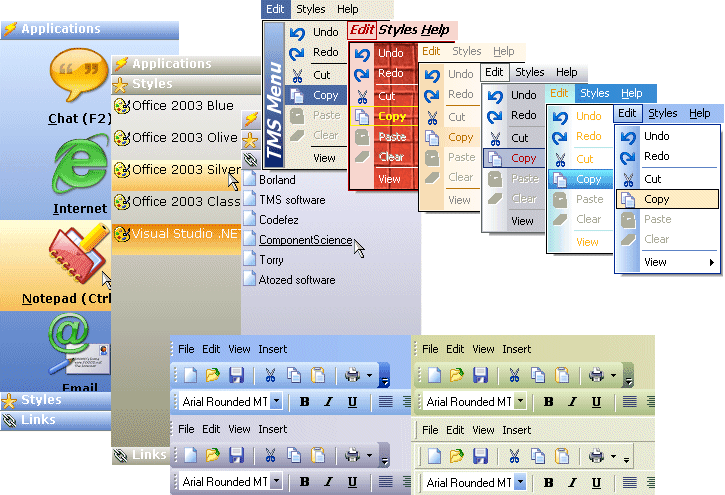This screenshot has width=725, height=495.
Task: Toggle Underline in the silver toolbar
Action: 352,482
